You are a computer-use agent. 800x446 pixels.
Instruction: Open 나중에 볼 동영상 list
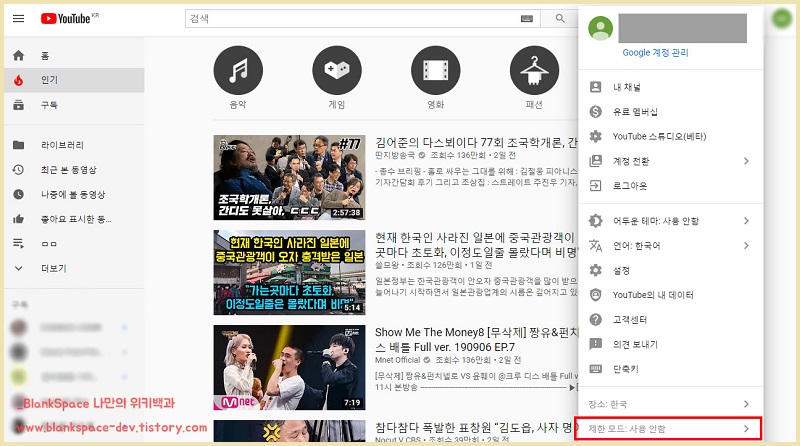tap(74, 194)
